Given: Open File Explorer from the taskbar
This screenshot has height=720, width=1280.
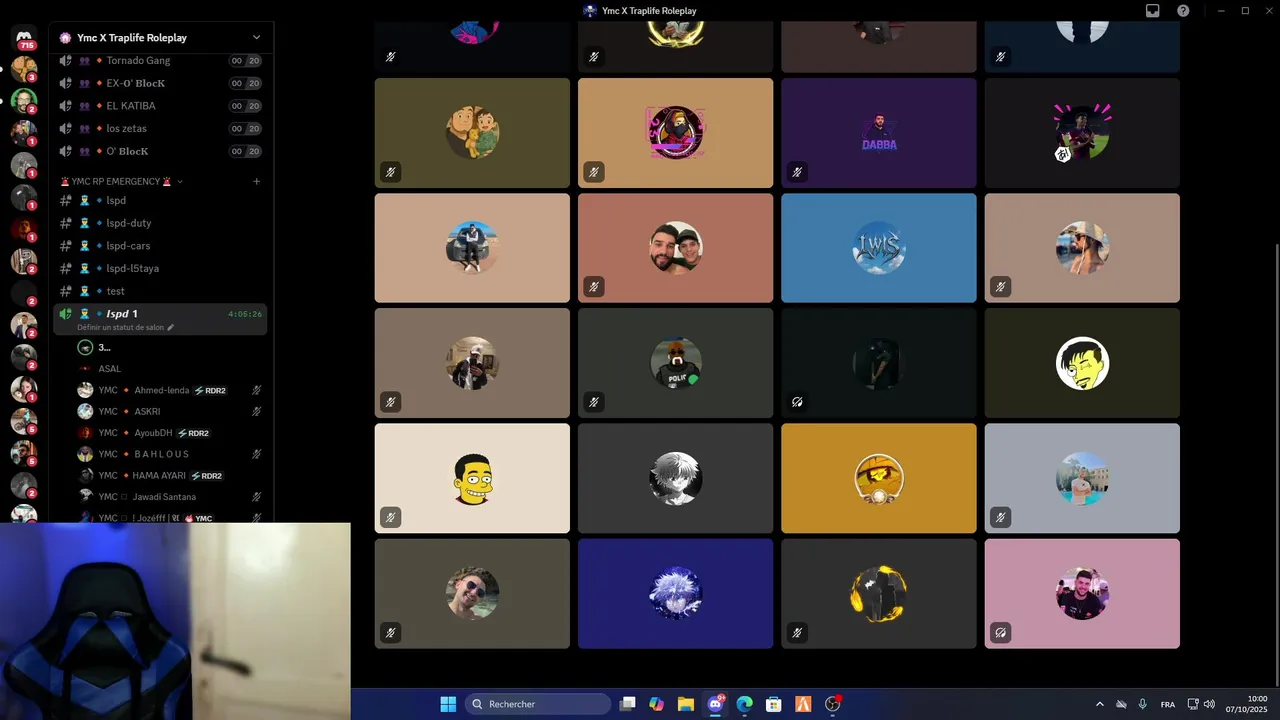Looking at the screenshot, I should click(x=686, y=704).
